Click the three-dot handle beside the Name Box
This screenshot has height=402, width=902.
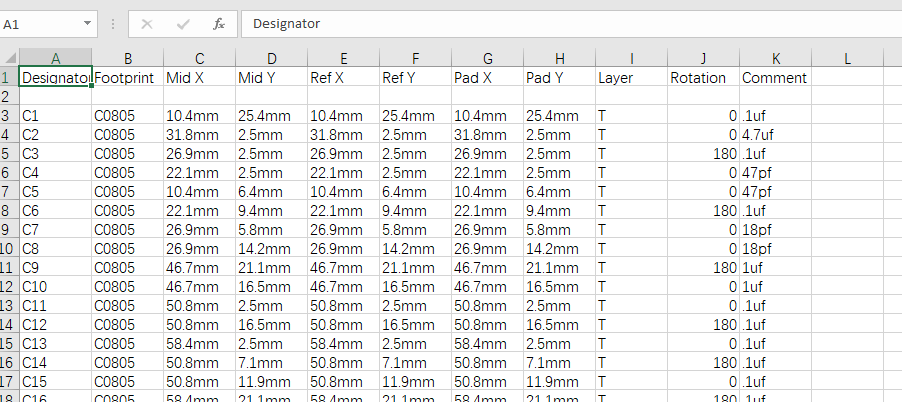pyautogui.click(x=113, y=23)
